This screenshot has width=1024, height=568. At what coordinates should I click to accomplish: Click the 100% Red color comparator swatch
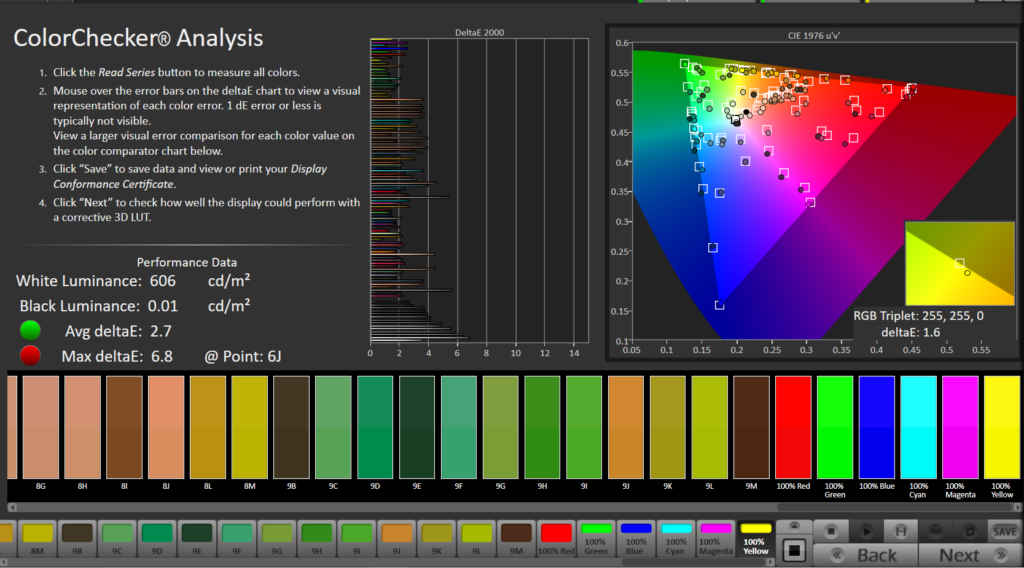pos(793,427)
